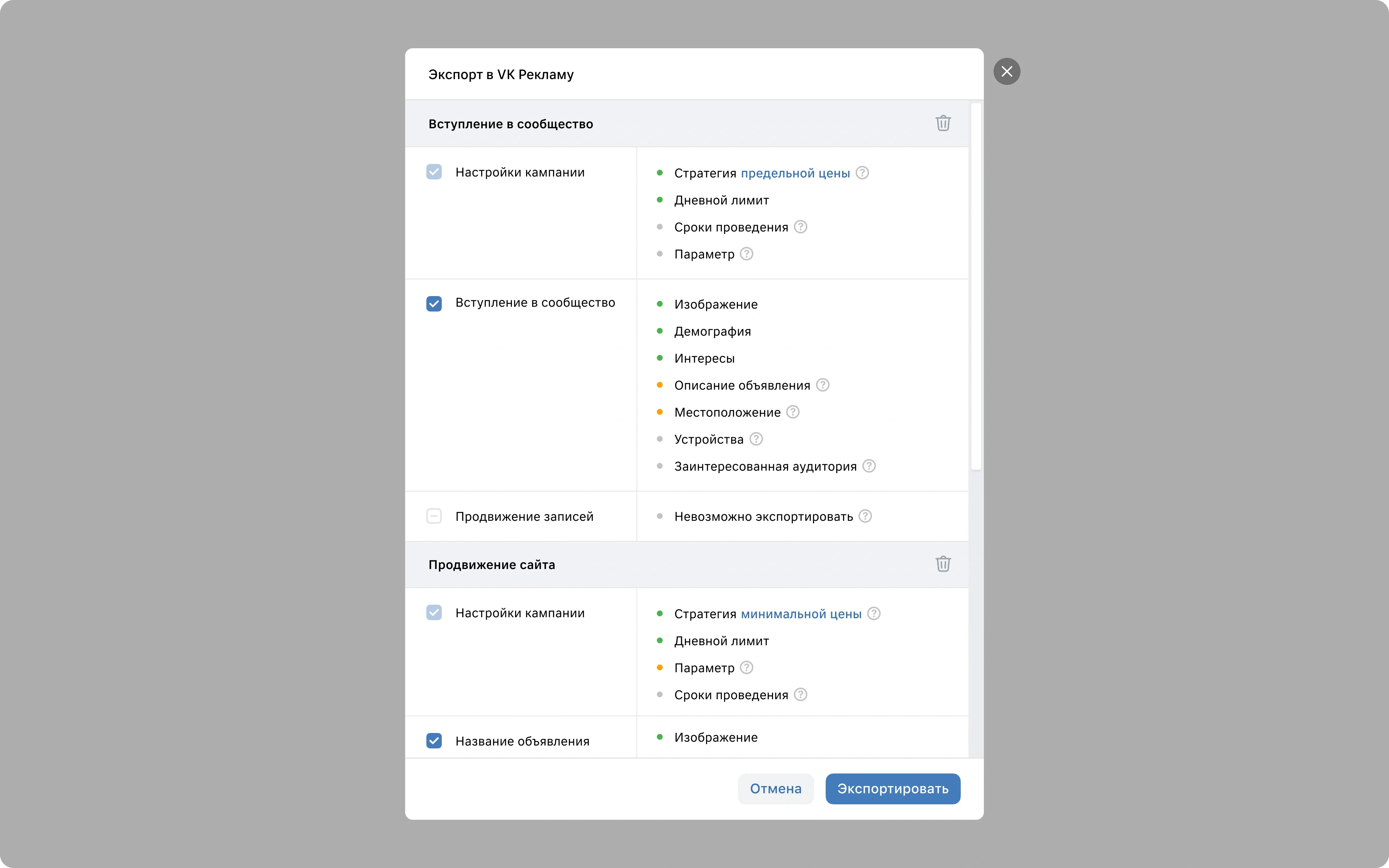
Task: Click help icon beside Описание объявления
Action: coord(822,385)
